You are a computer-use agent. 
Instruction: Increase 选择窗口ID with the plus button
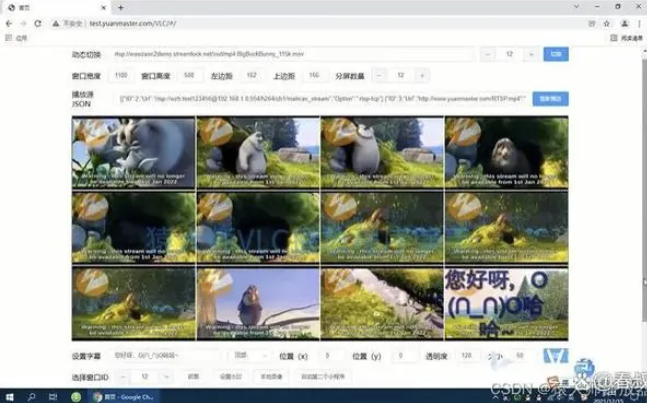tap(166, 377)
